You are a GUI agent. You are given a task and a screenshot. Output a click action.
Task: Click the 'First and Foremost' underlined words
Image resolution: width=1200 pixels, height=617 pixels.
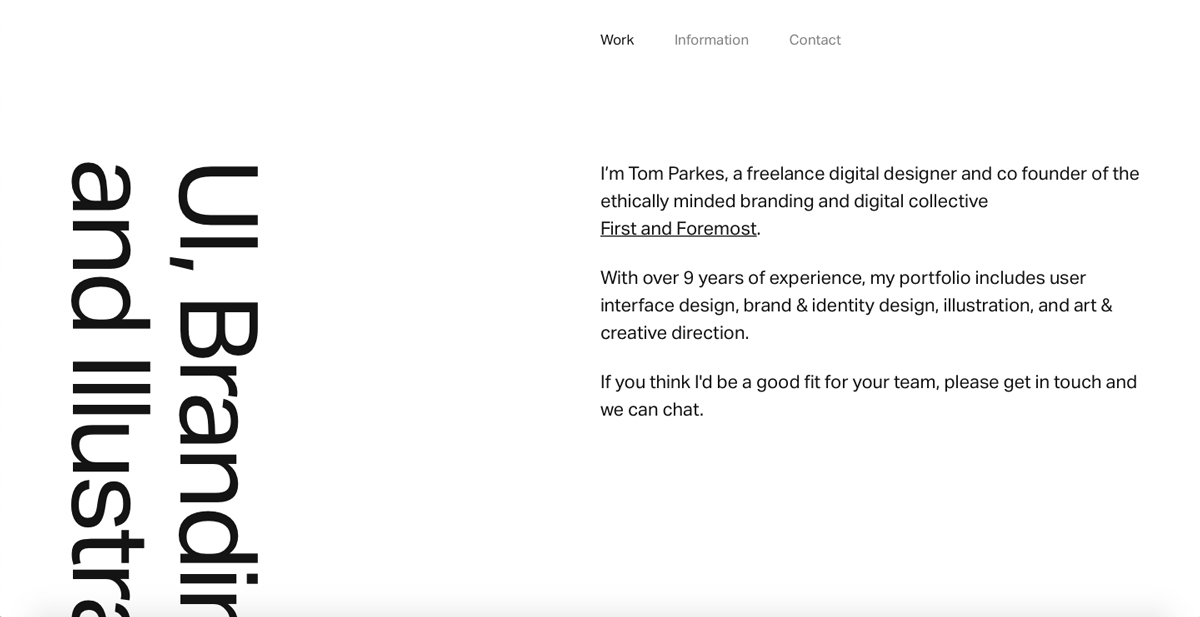[x=678, y=228]
